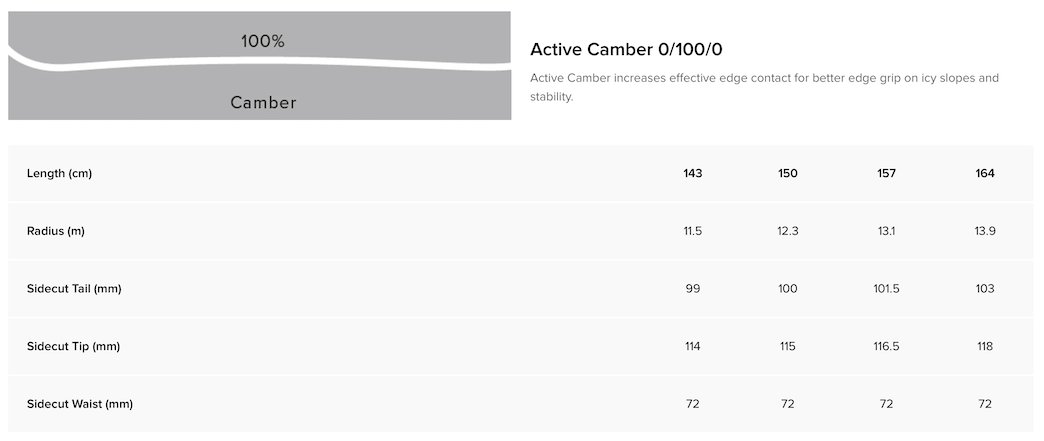Click the 116.5 sidecut tip value
The width and height of the screenshot is (1044, 441).
(886, 346)
